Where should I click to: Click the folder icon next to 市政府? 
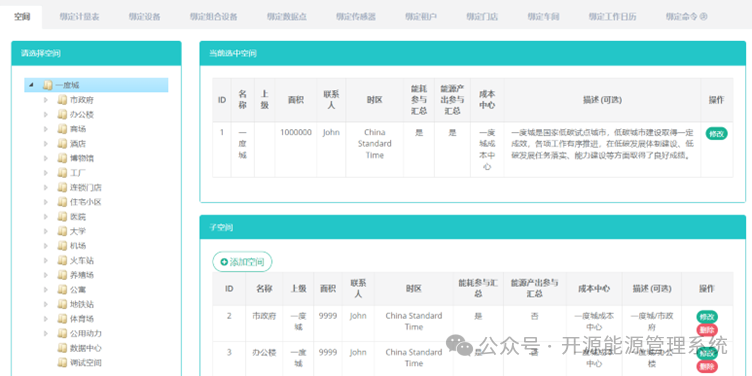click(62, 100)
